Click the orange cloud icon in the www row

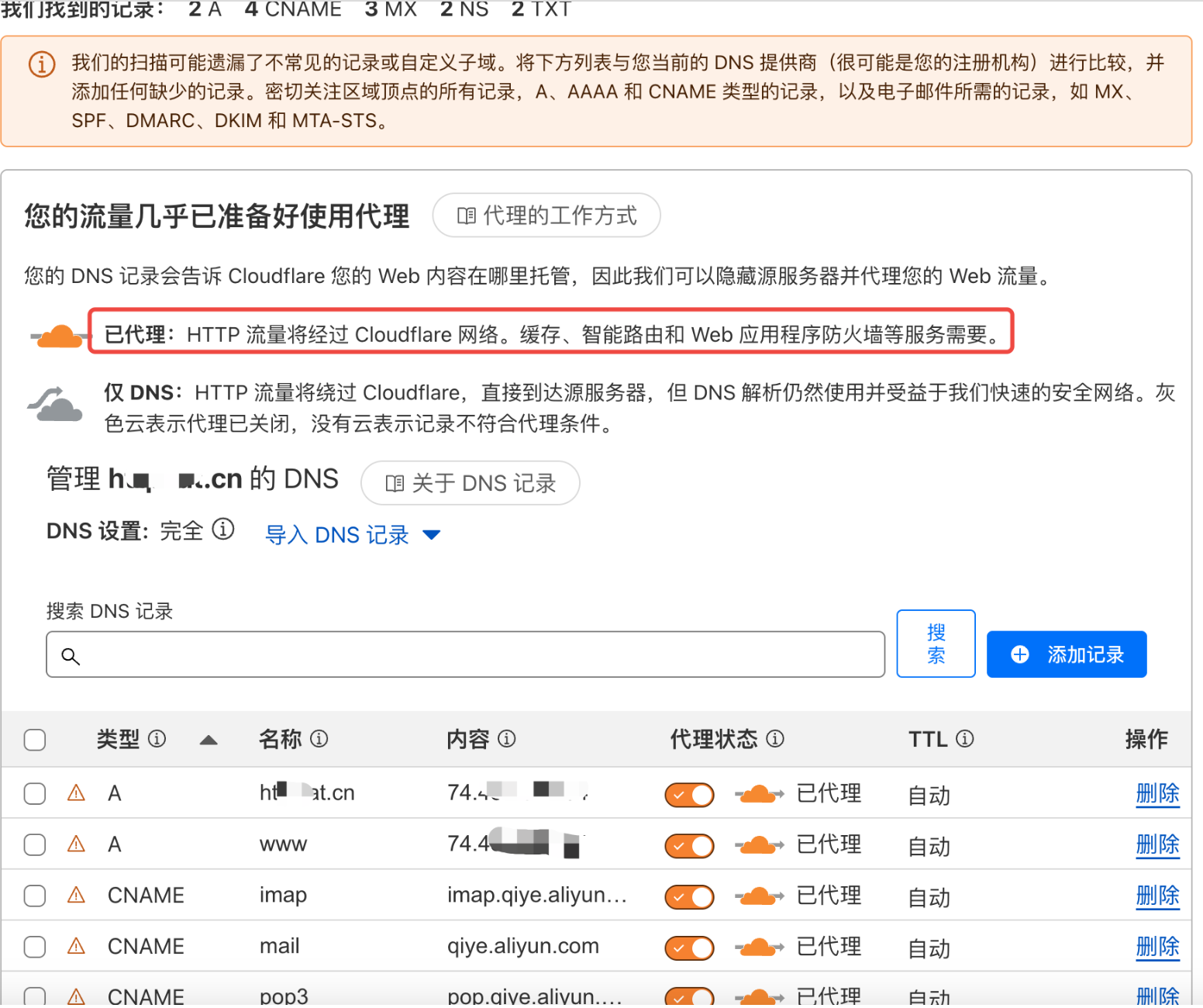pos(759,845)
